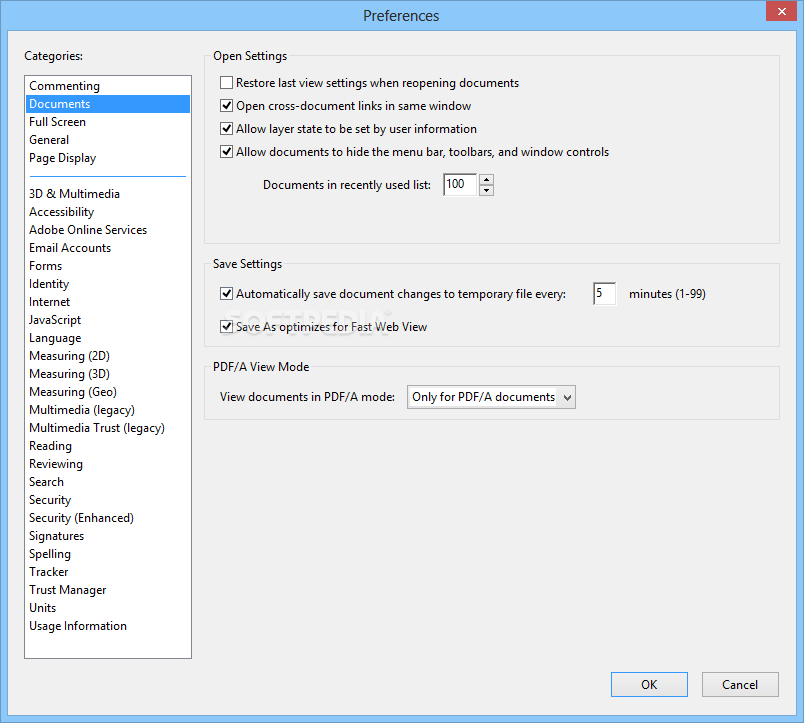Open the Accessibility category
The image size is (804, 723).
[x=108, y=212]
